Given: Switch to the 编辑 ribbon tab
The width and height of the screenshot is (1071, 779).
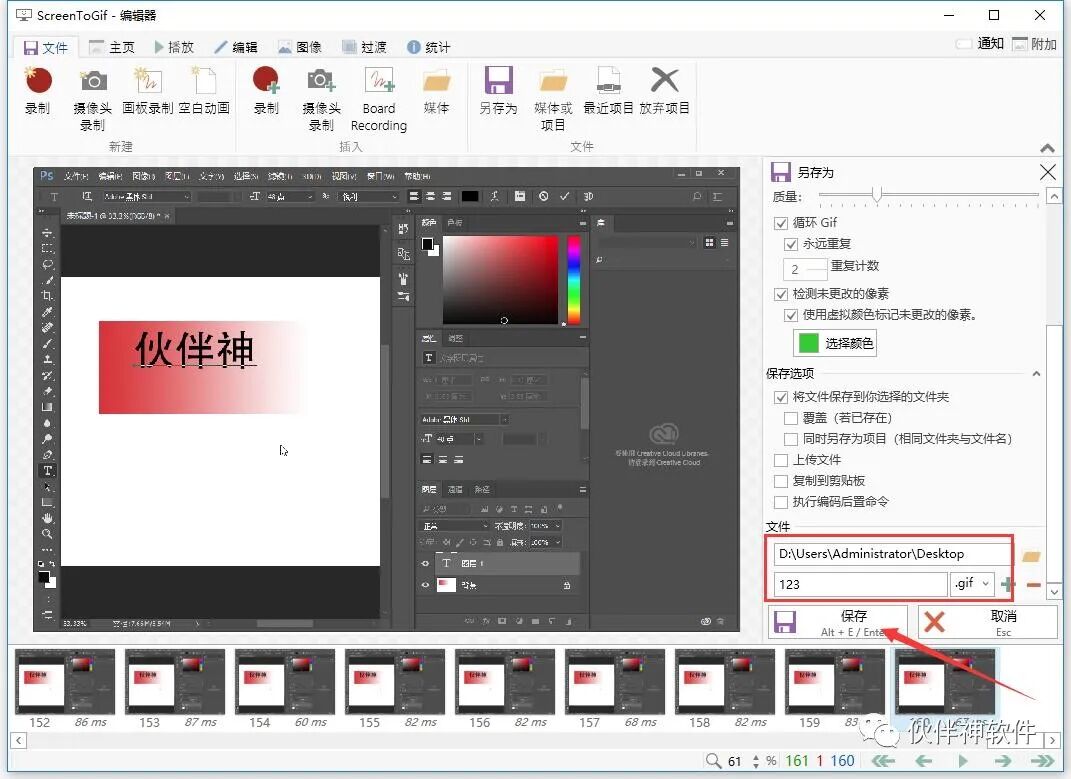Looking at the screenshot, I should pos(238,46).
